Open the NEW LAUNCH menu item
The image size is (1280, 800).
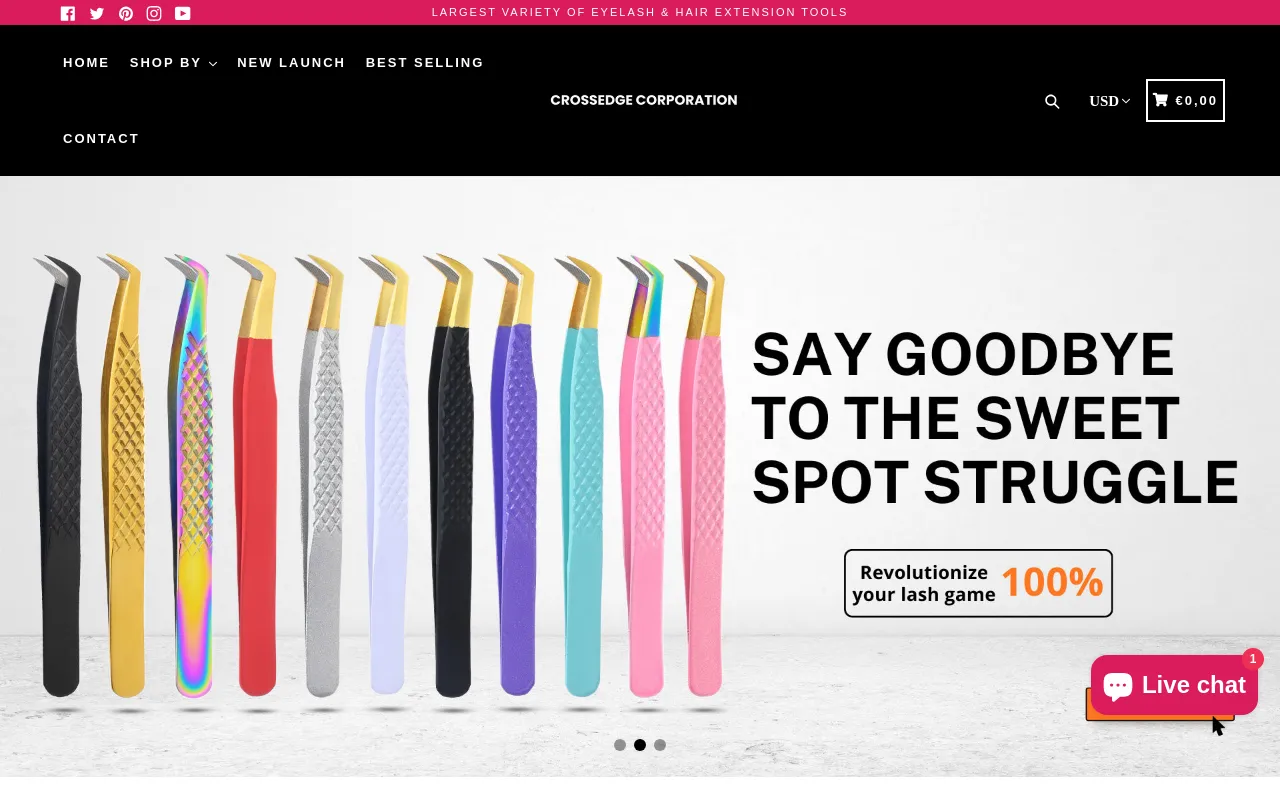pyautogui.click(x=291, y=63)
